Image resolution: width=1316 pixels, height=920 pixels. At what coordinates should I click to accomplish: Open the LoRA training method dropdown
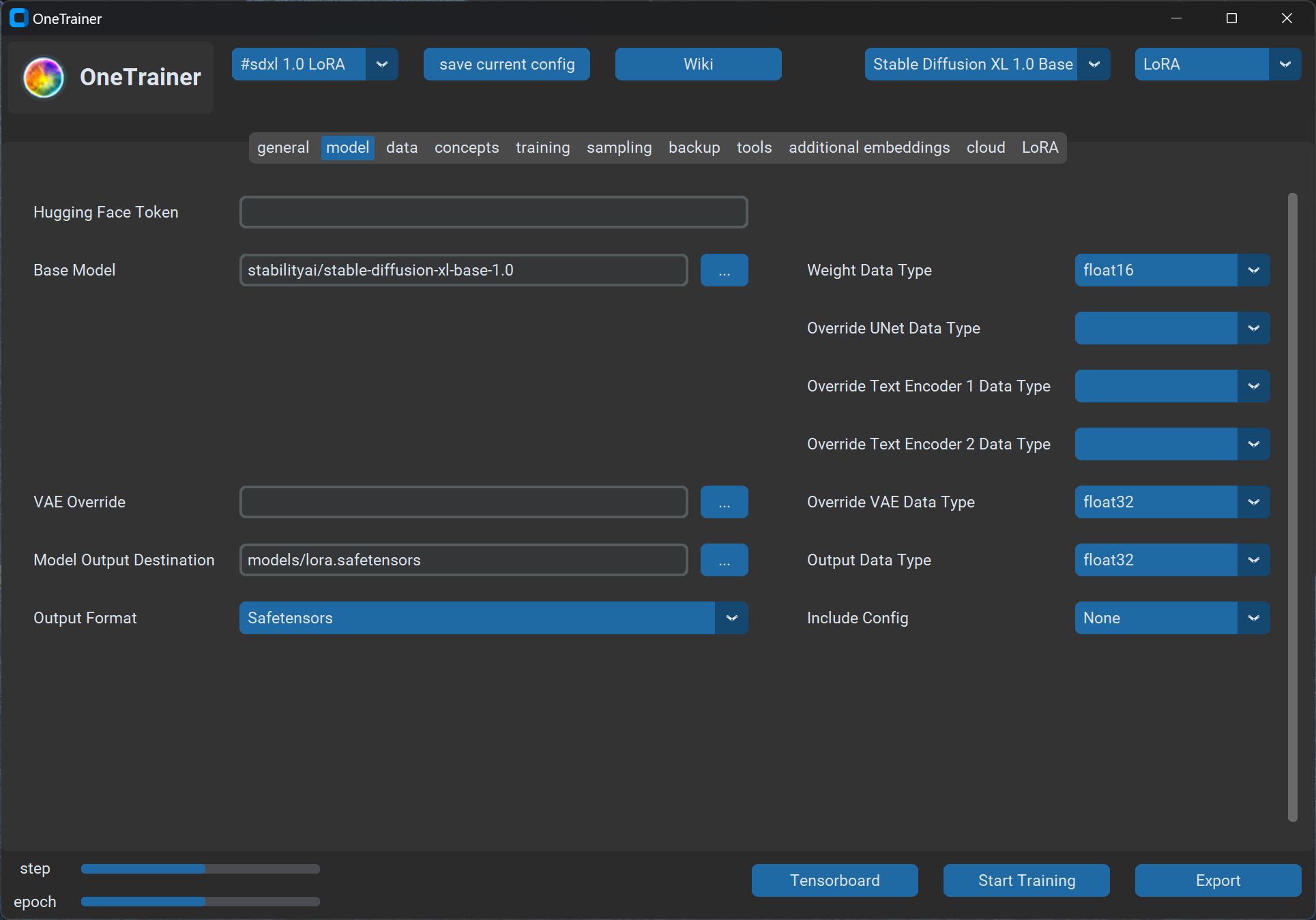click(x=1285, y=64)
